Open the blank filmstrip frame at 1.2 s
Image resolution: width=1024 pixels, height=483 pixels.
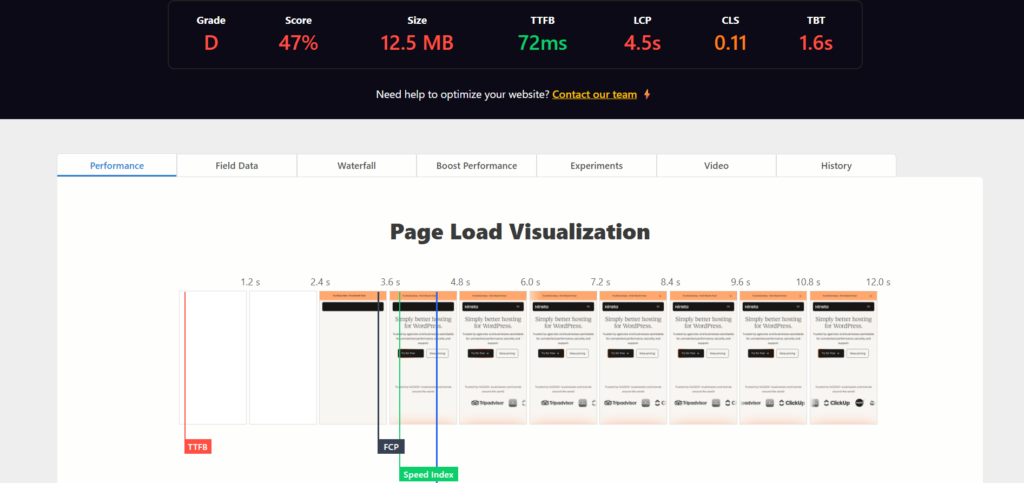pos(212,357)
